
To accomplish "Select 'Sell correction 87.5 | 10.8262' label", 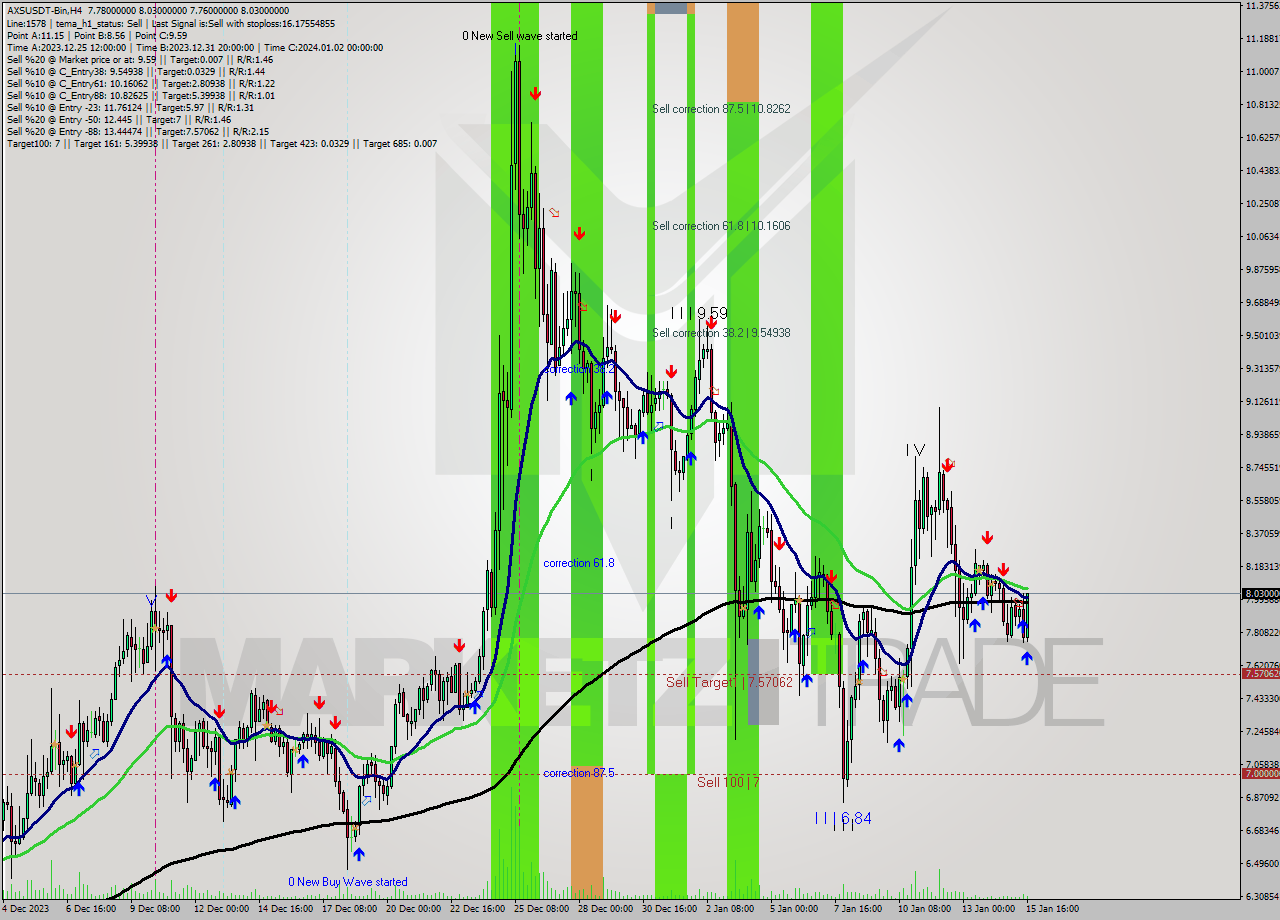I will click(x=721, y=109).
